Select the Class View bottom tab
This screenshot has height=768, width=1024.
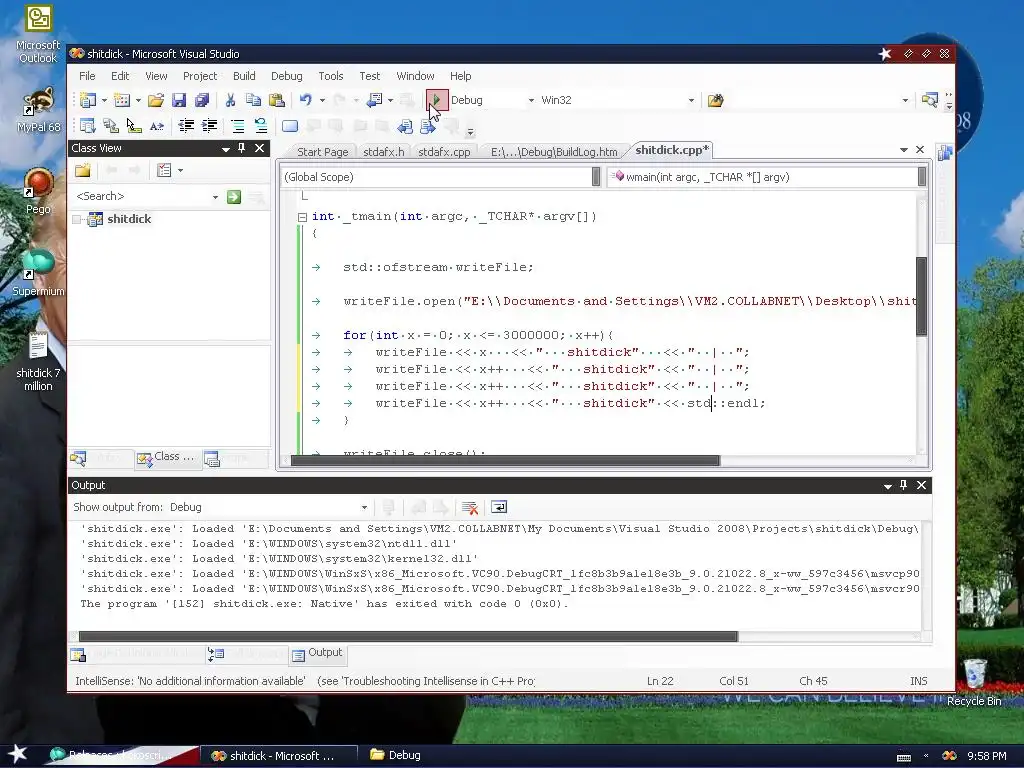(166, 457)
